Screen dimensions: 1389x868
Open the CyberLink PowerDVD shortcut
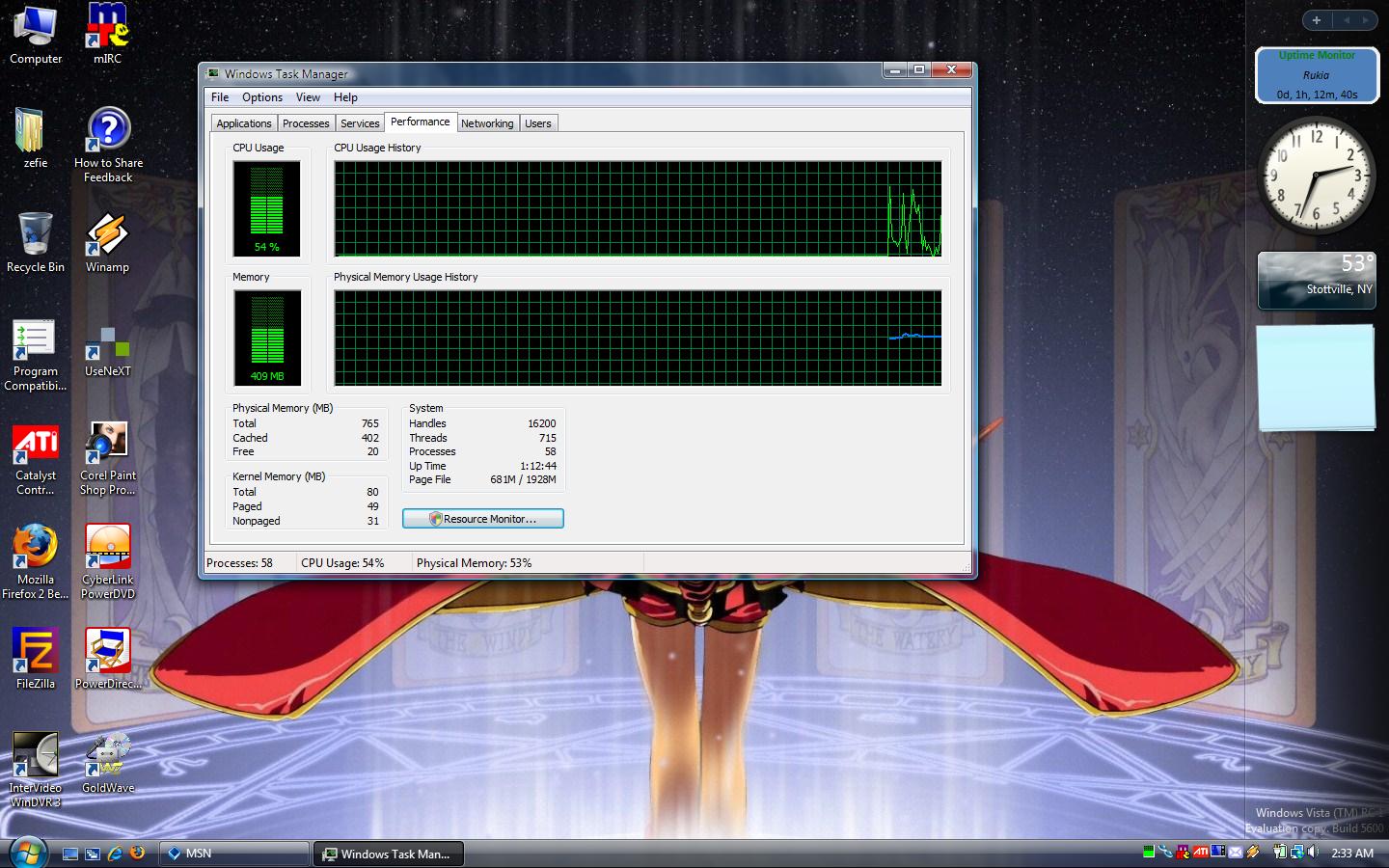(x=107, y=550)
